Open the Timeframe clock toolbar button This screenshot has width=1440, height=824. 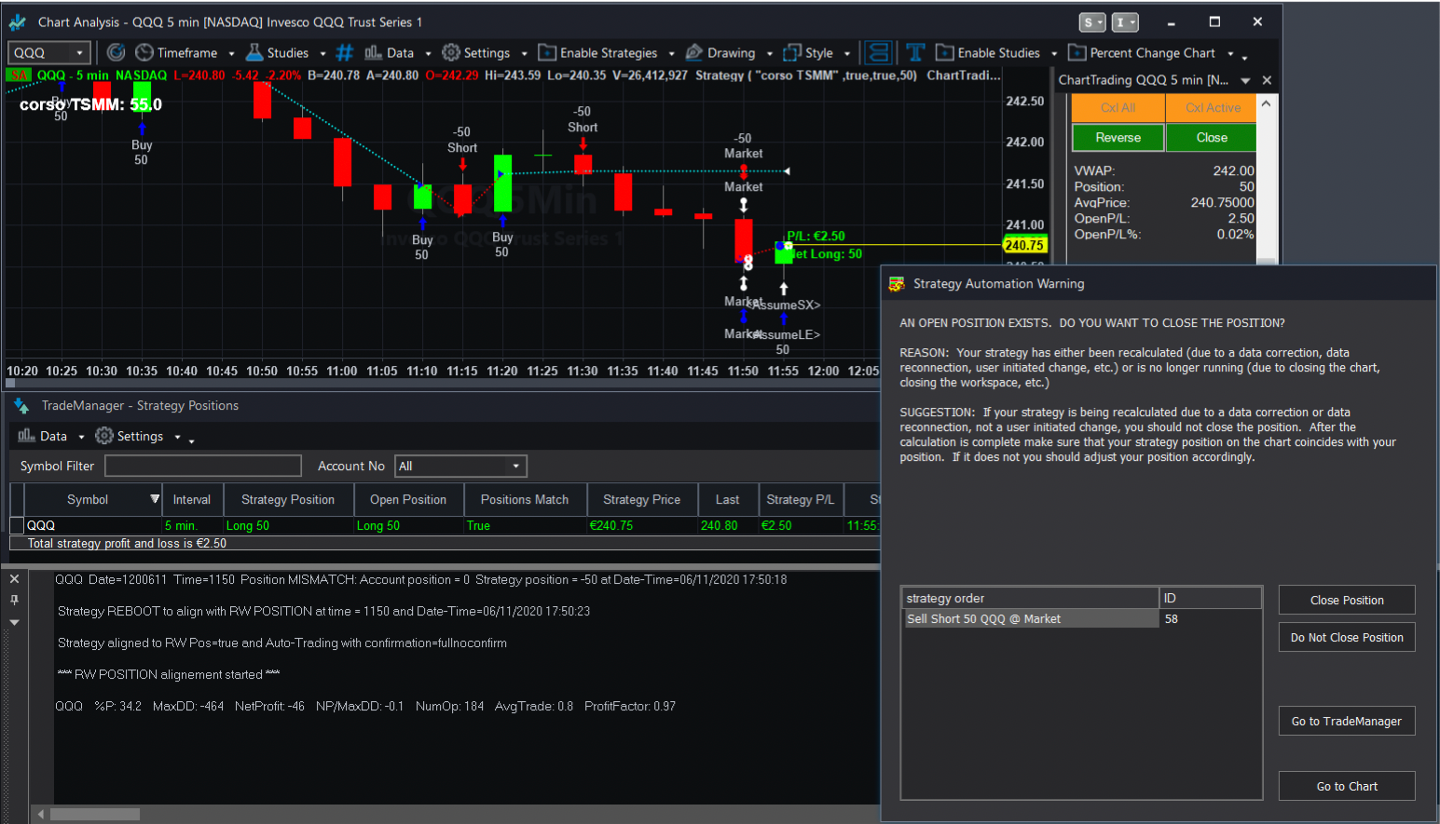click(178, 53)
